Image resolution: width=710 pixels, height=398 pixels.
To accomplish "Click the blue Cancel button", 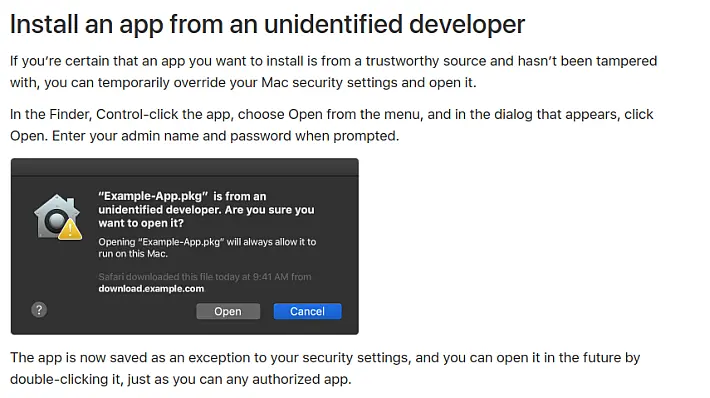I will 307,311.
